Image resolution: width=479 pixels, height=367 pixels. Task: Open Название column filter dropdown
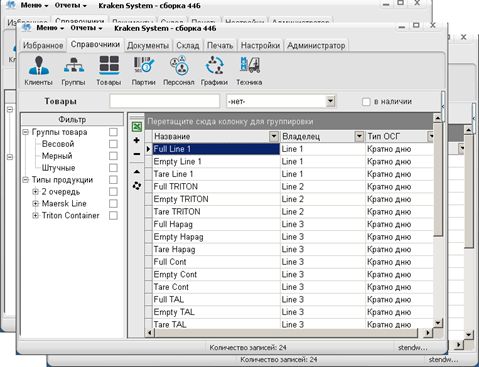coord(274,136)
